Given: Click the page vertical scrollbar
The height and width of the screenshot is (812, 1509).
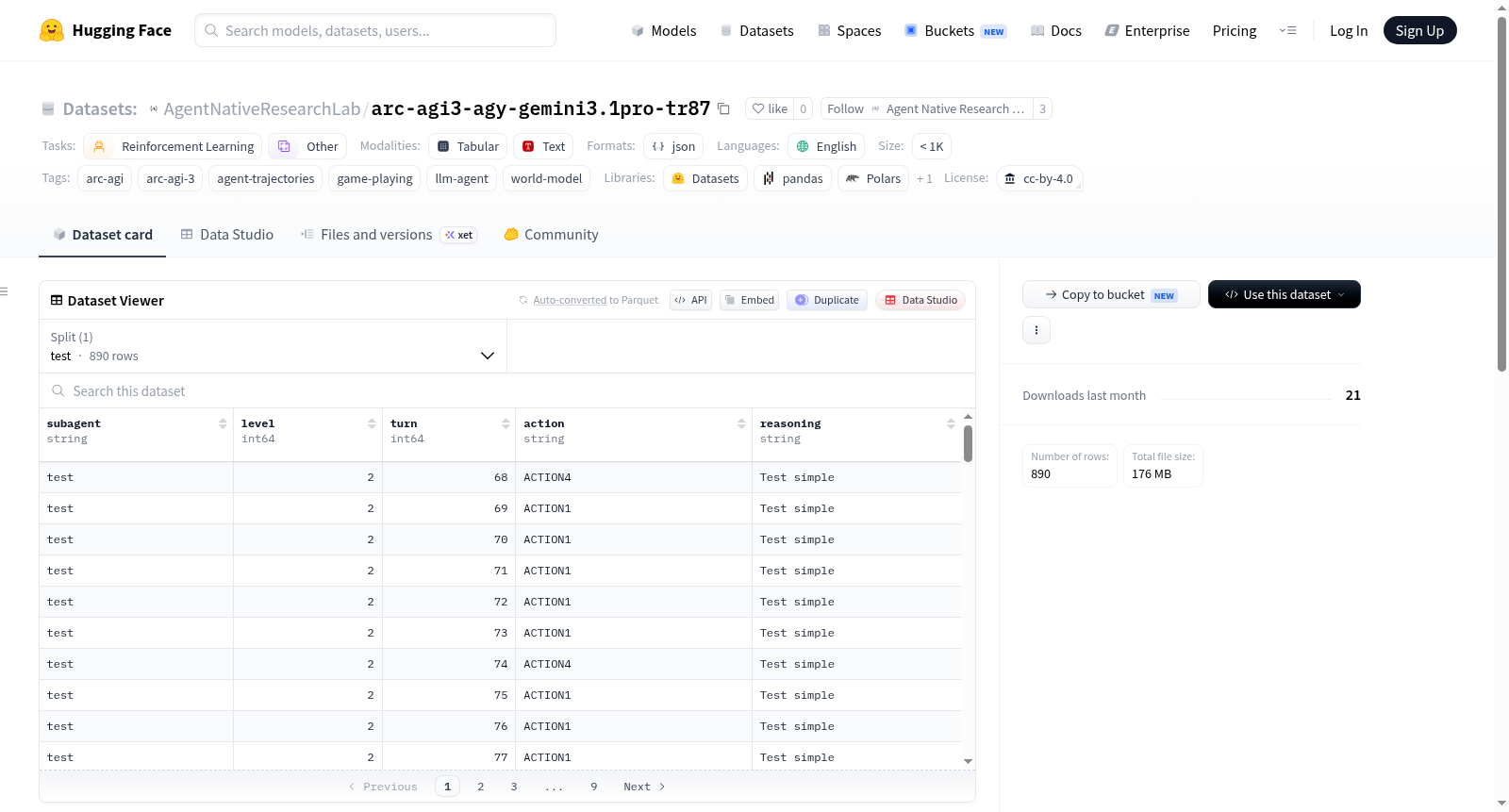Looking at the screenshot, I should (x=1501, y=193).
